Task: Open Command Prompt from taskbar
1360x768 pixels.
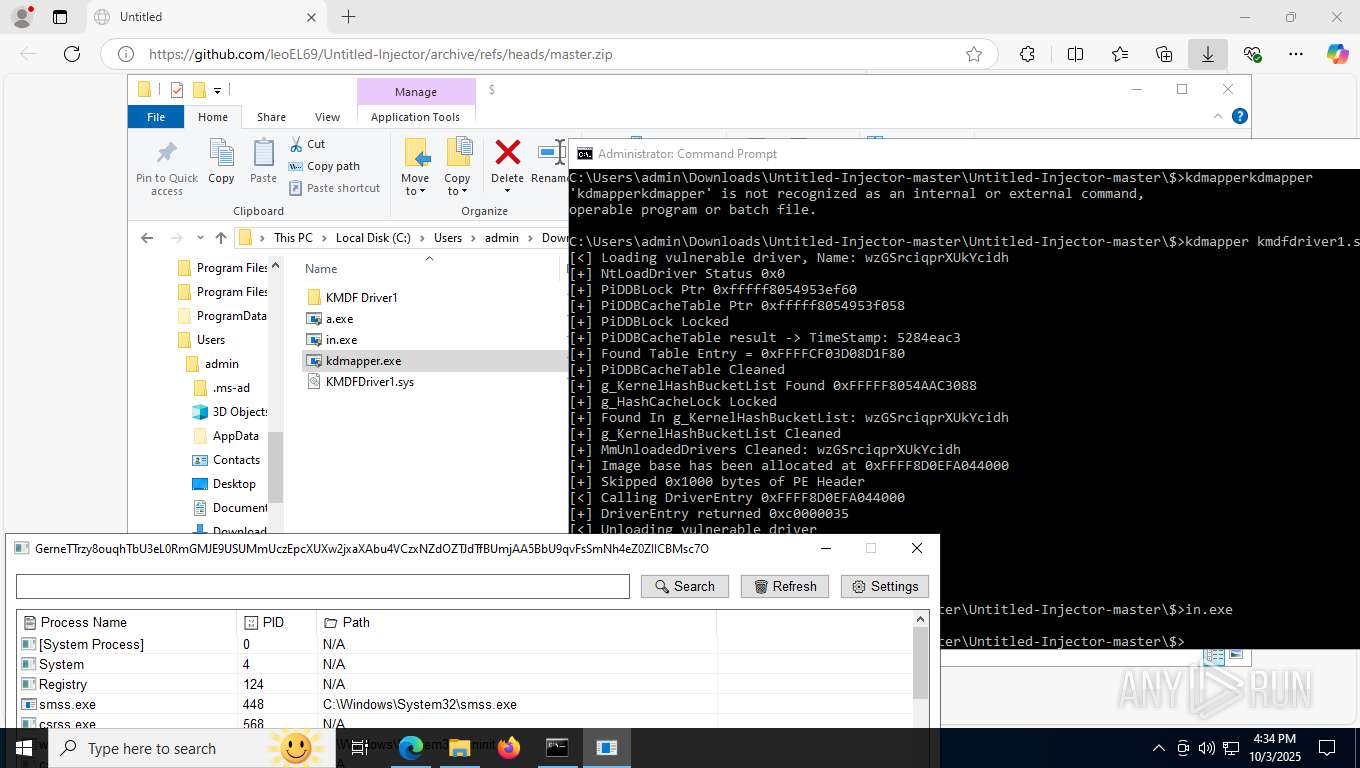Action: [557, 747]
